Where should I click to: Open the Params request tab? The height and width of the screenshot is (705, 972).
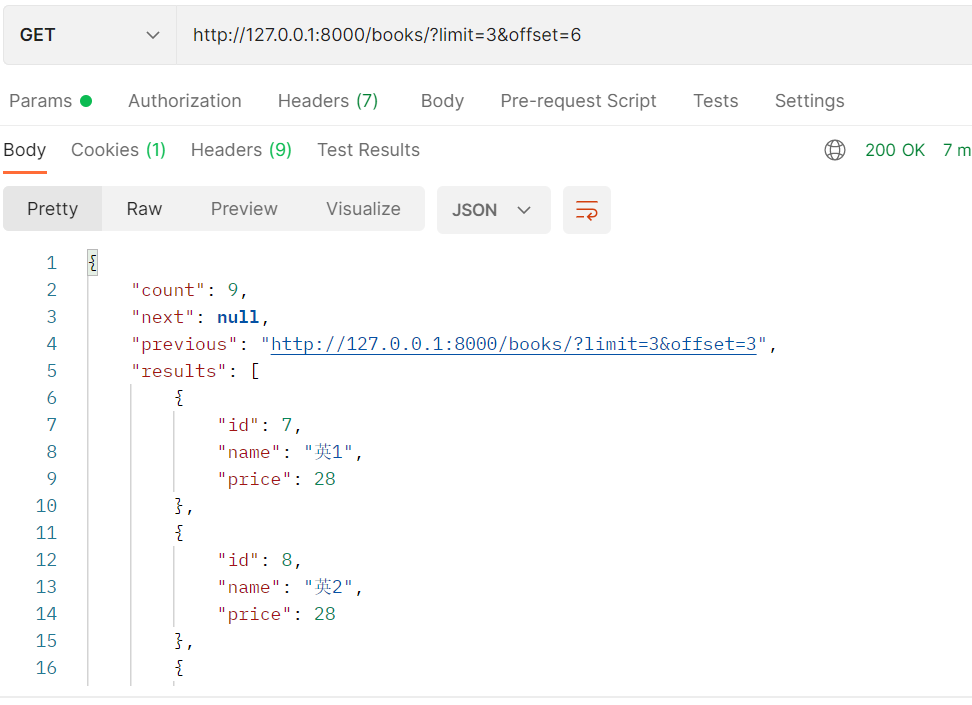[x=49, y=101]
